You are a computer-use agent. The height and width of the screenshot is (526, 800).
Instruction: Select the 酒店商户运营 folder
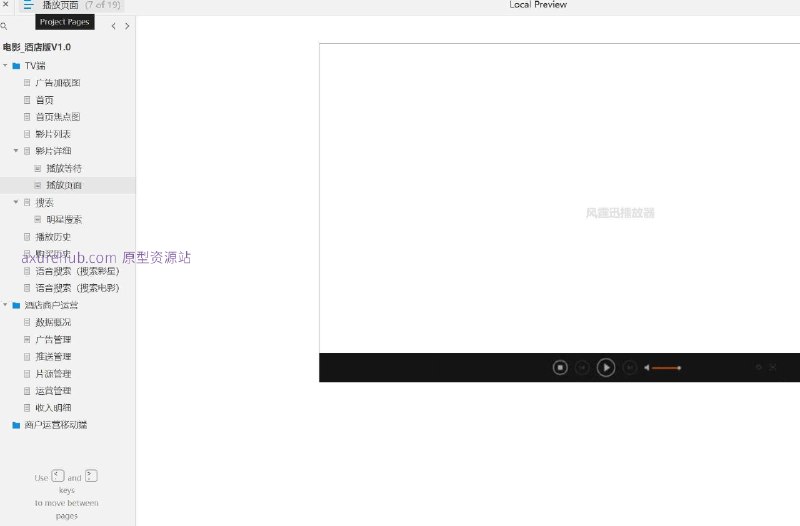51,305
